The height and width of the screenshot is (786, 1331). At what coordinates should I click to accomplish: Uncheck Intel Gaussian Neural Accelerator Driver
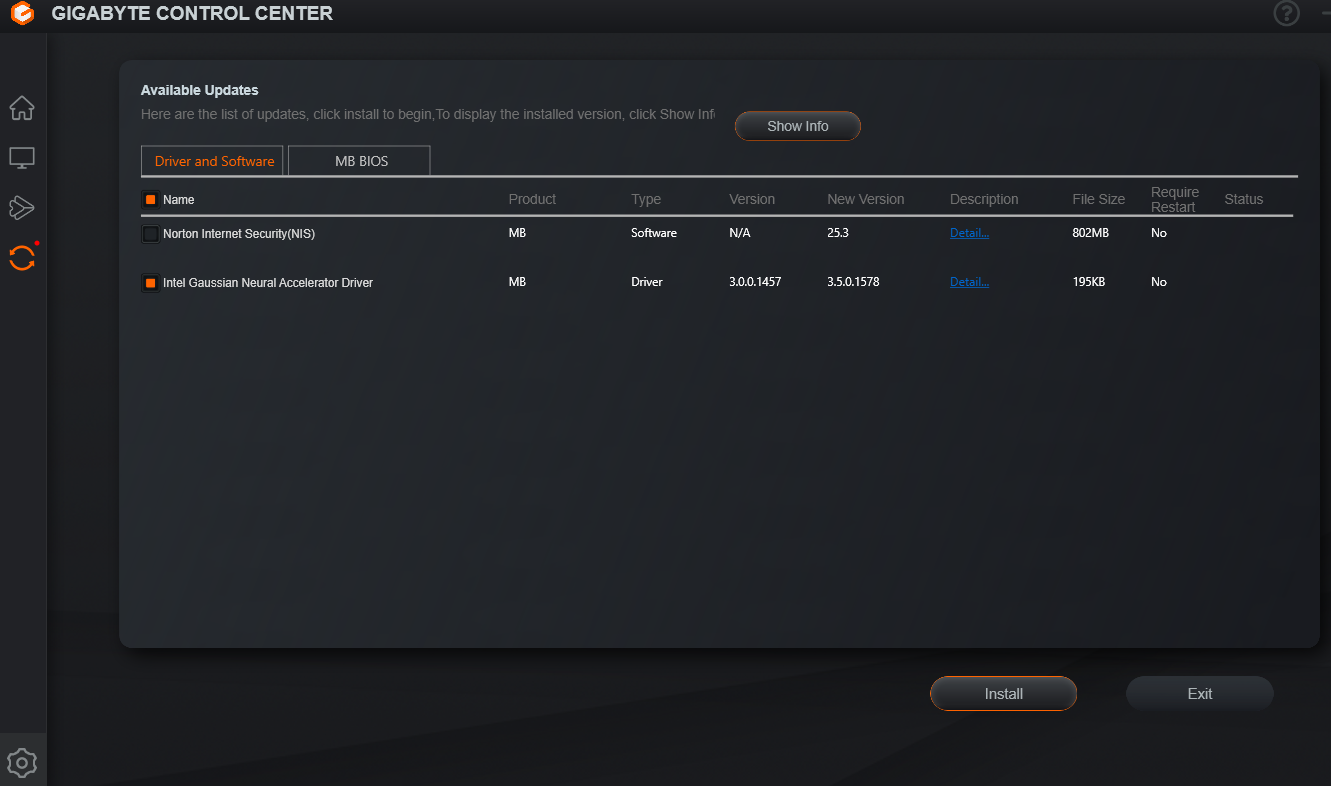[x=150, y=283]
